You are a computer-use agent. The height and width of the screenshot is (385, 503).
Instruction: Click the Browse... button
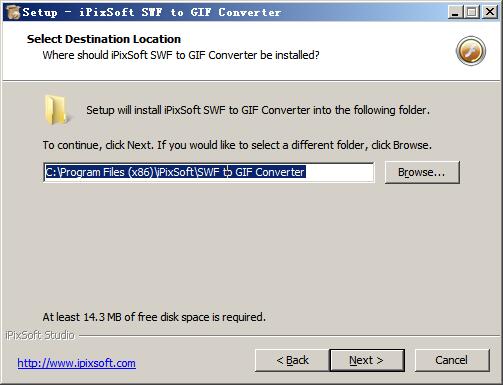(422, 172)
